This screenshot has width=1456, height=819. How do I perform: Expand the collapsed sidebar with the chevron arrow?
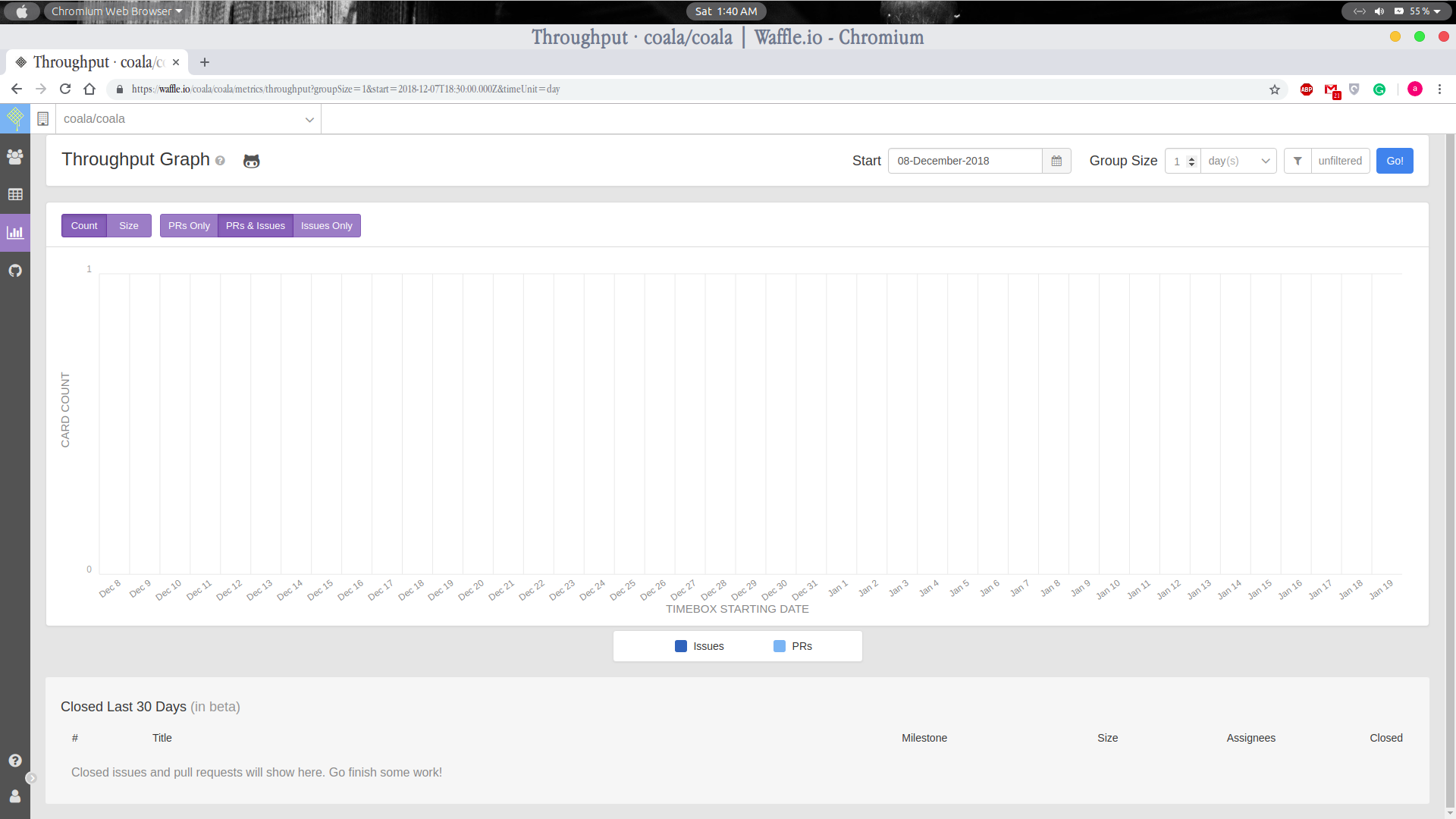click(x=32, y=777)
